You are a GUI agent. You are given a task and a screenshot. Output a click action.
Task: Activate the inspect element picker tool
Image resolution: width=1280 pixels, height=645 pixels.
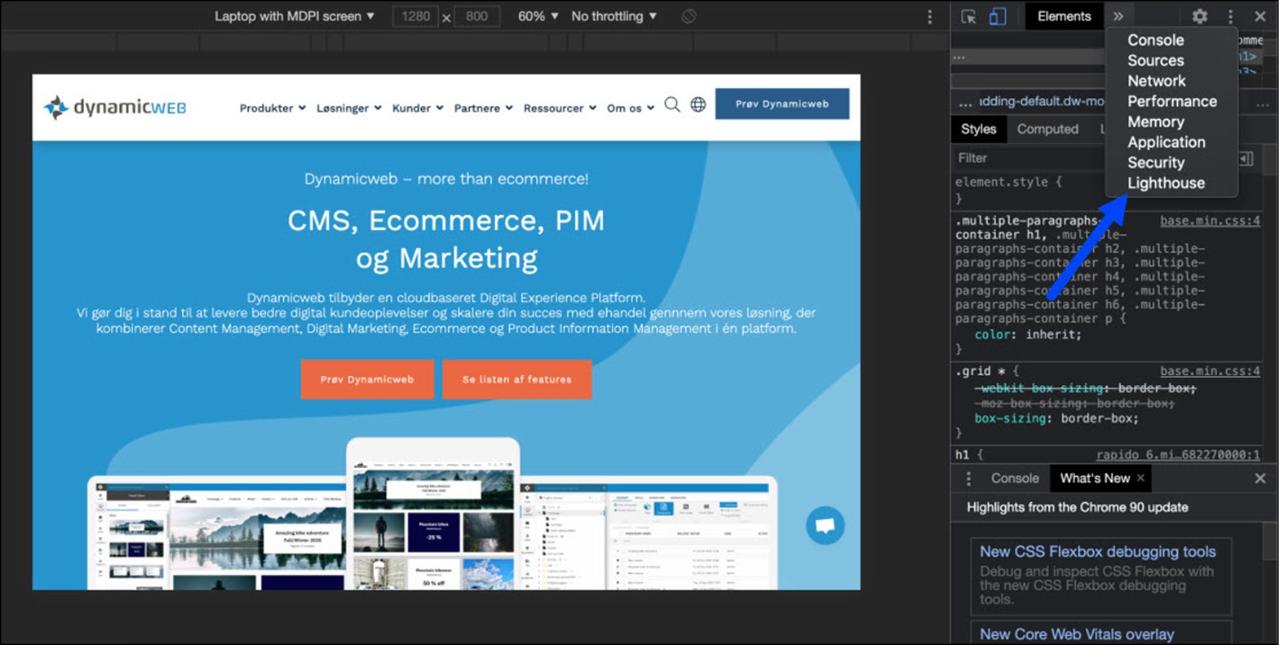click(x=968, y=16)
